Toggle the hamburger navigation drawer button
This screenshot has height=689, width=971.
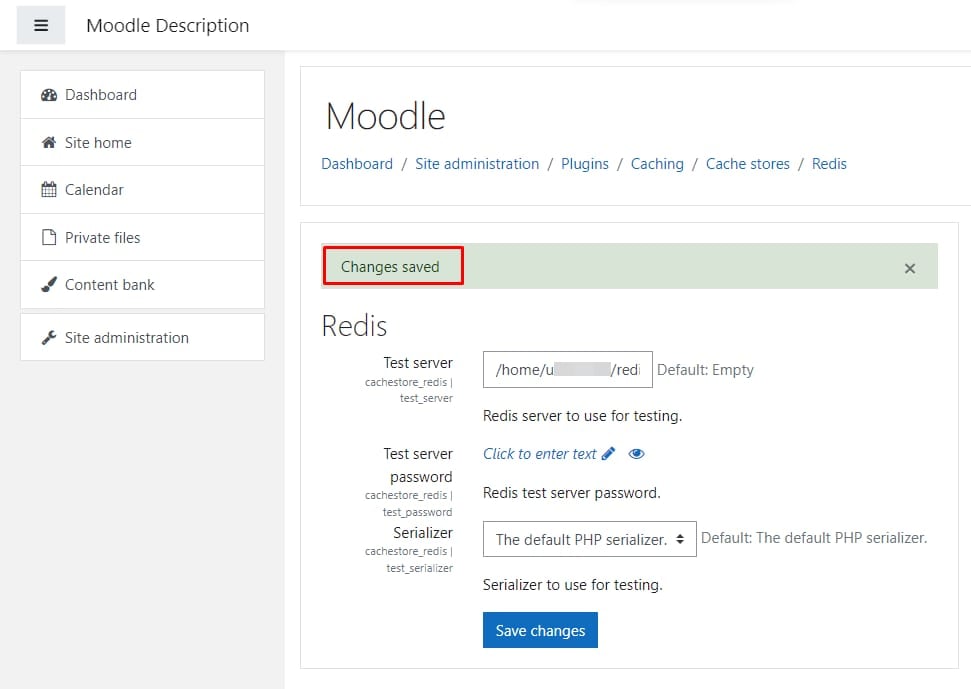tap(41, 25)
